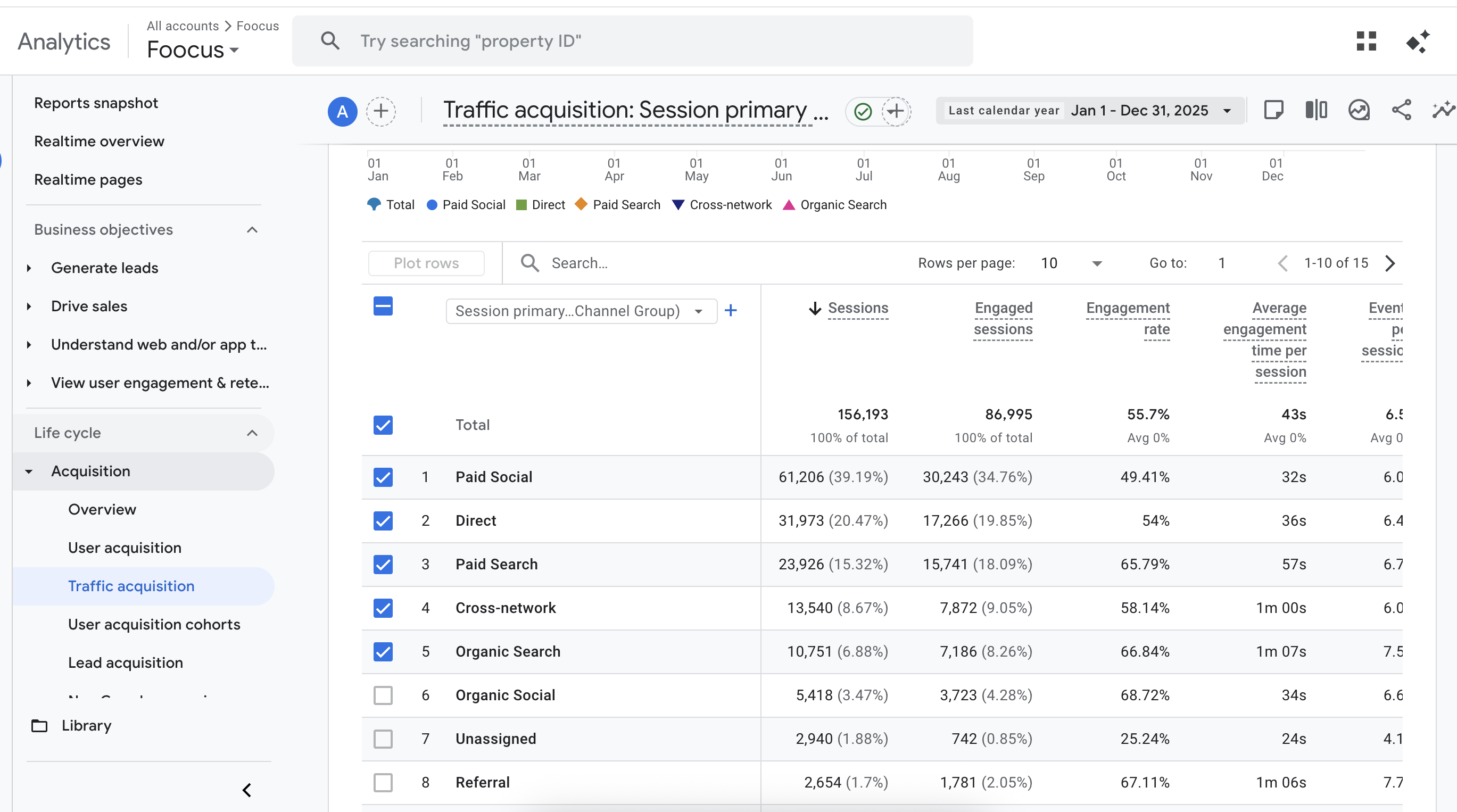The width and height of the screenshot is (1457, 812).
Task: Open the Google apps grid icon
Action: click(1366, 42)
